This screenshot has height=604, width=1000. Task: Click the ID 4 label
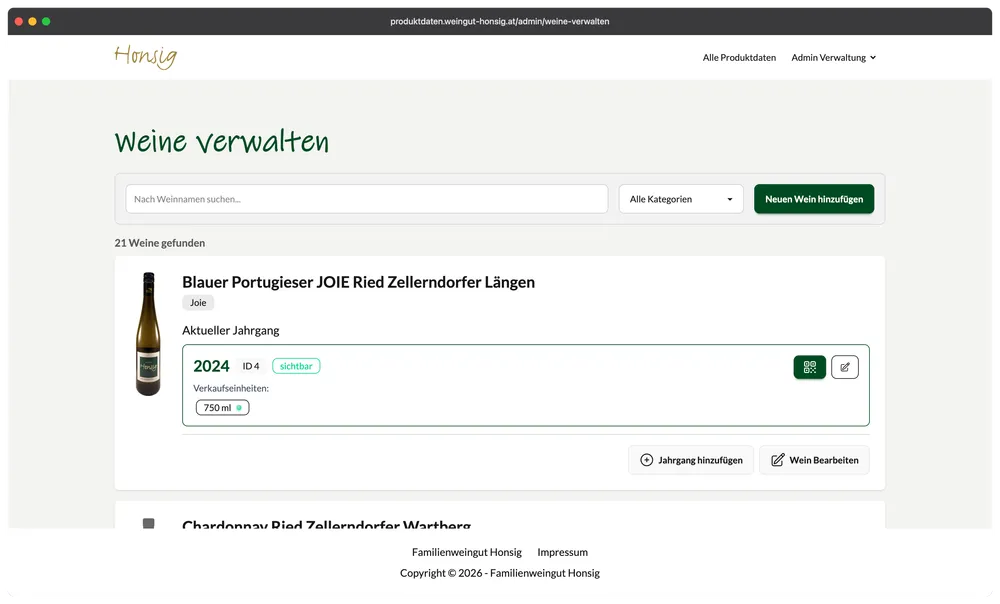(251, 366)
